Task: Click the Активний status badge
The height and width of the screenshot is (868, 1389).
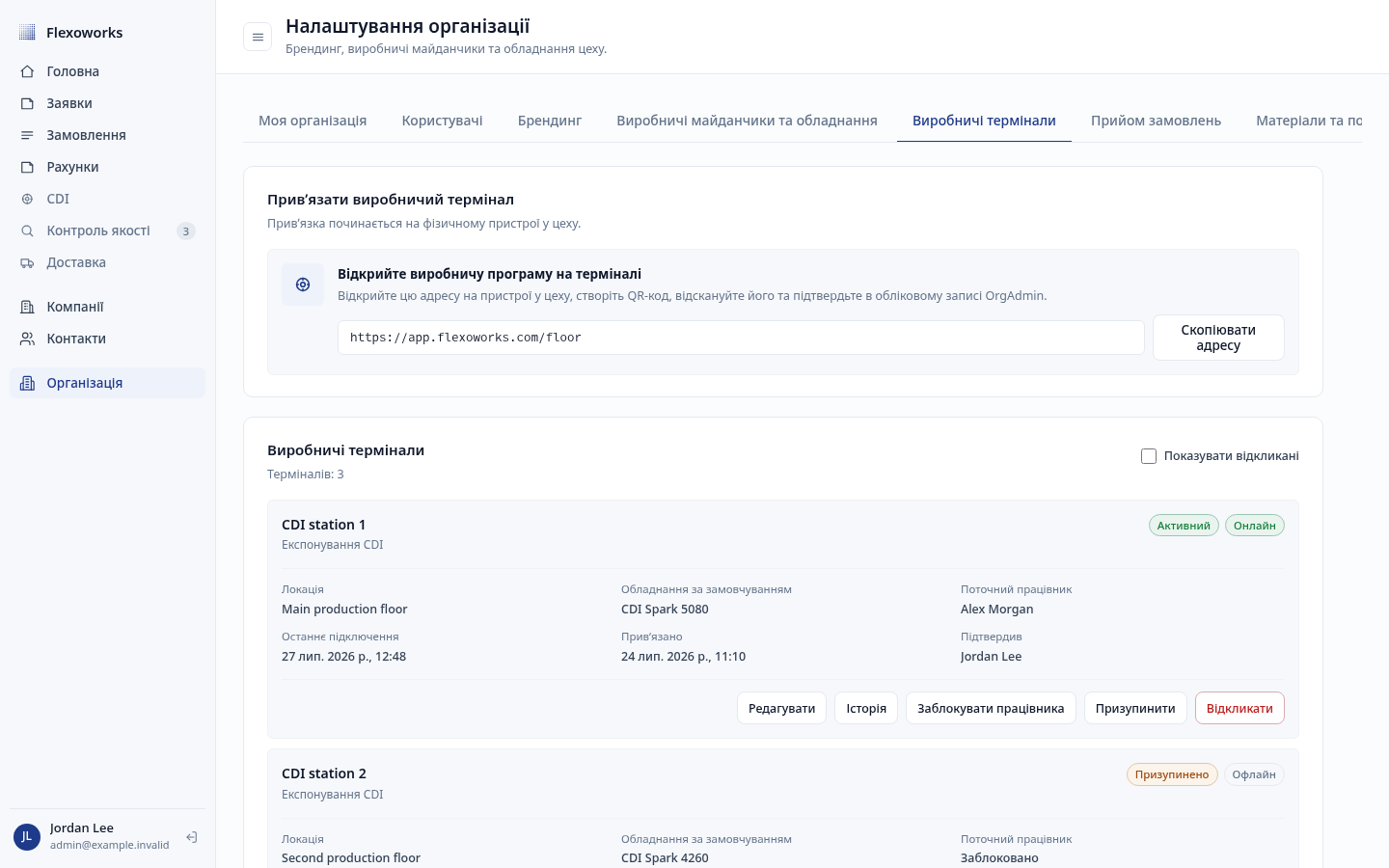Action: [x=1184, y=526]
